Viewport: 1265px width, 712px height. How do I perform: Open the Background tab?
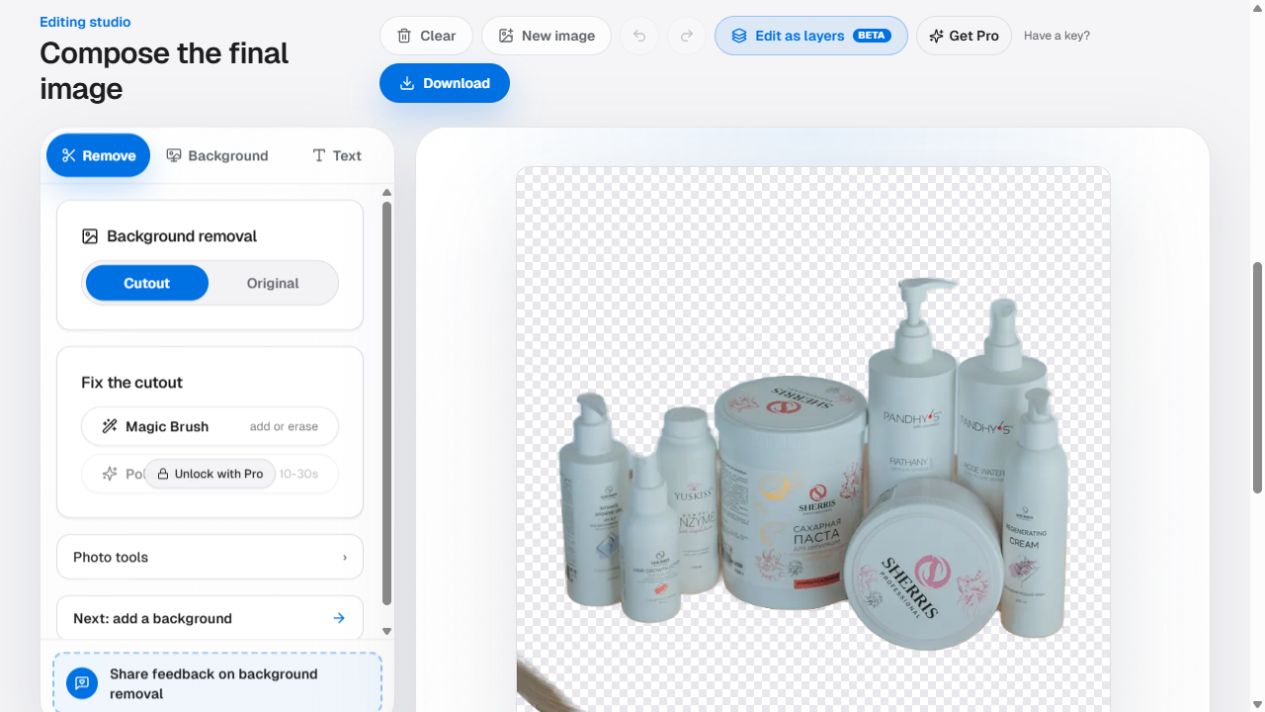pos(217,156)
